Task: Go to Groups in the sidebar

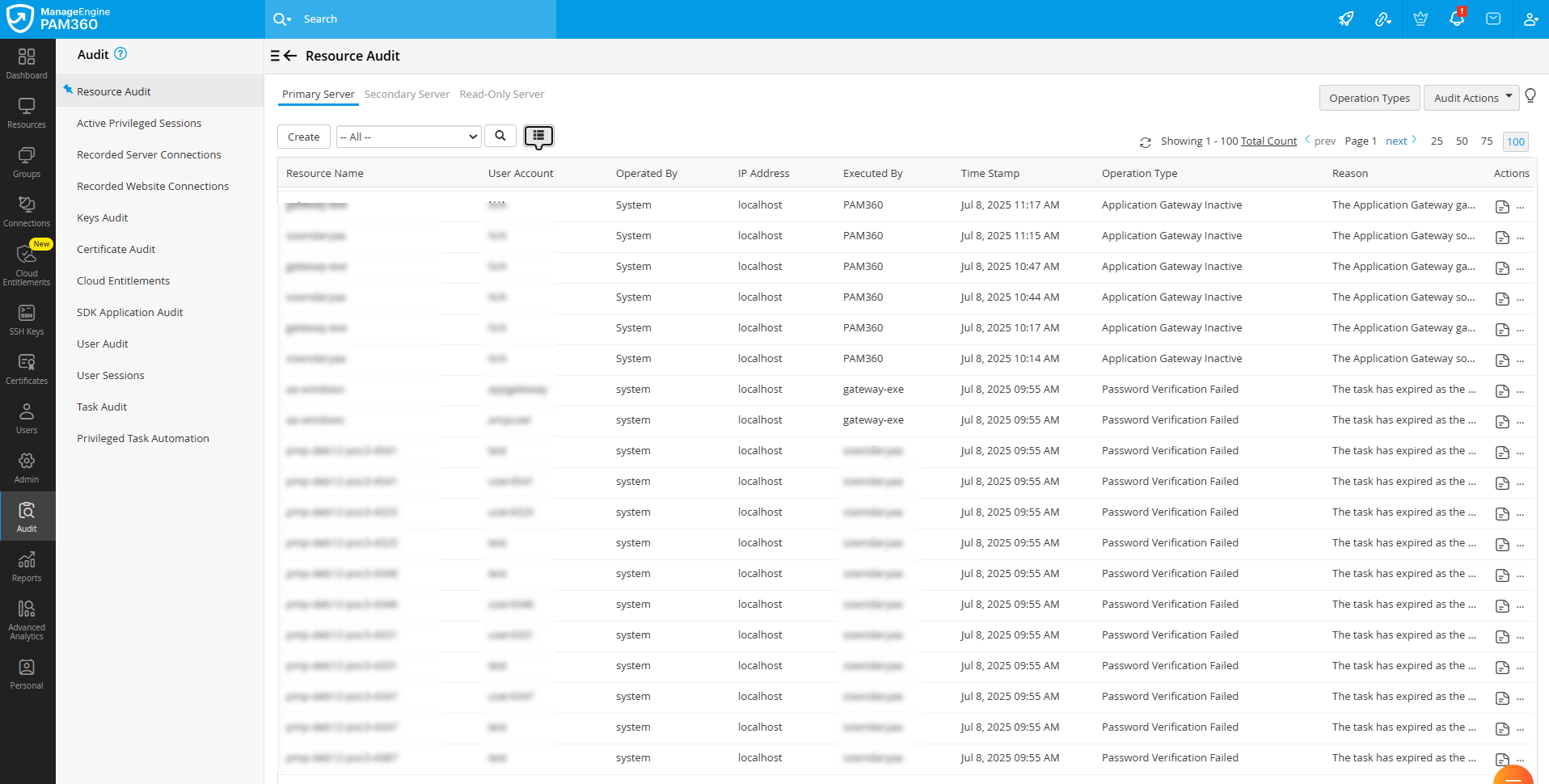Action: 27,162
